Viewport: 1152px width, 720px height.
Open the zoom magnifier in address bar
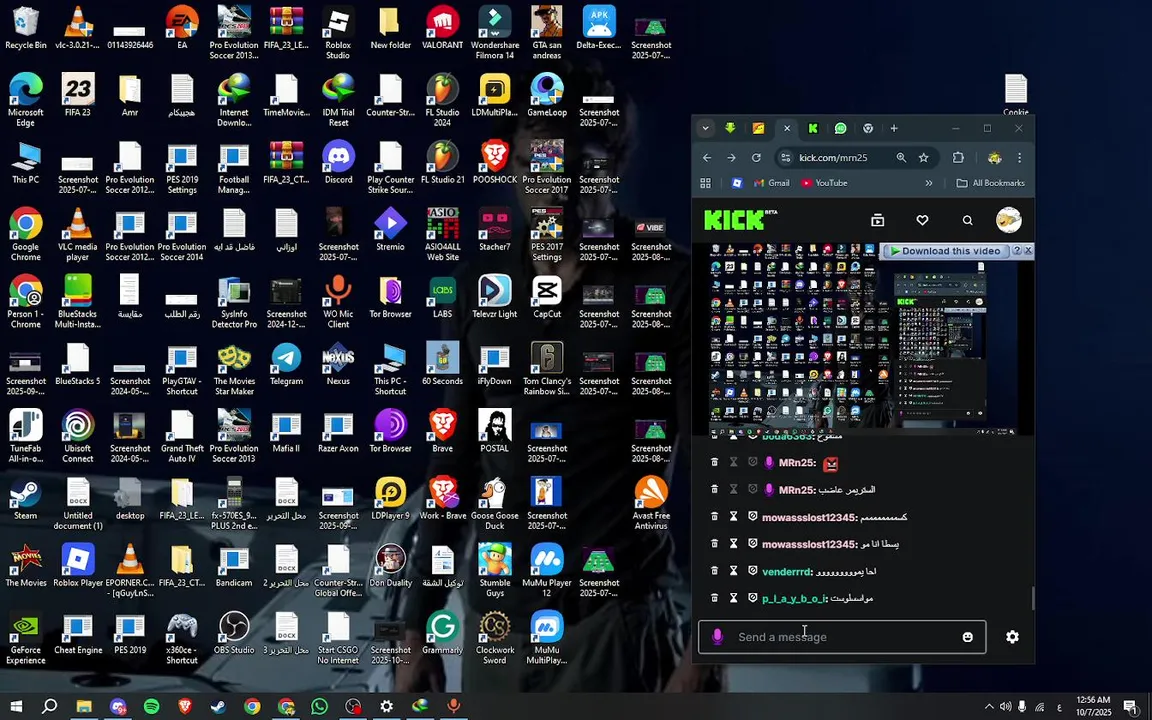pyautogui.click(x=901, y=158)
